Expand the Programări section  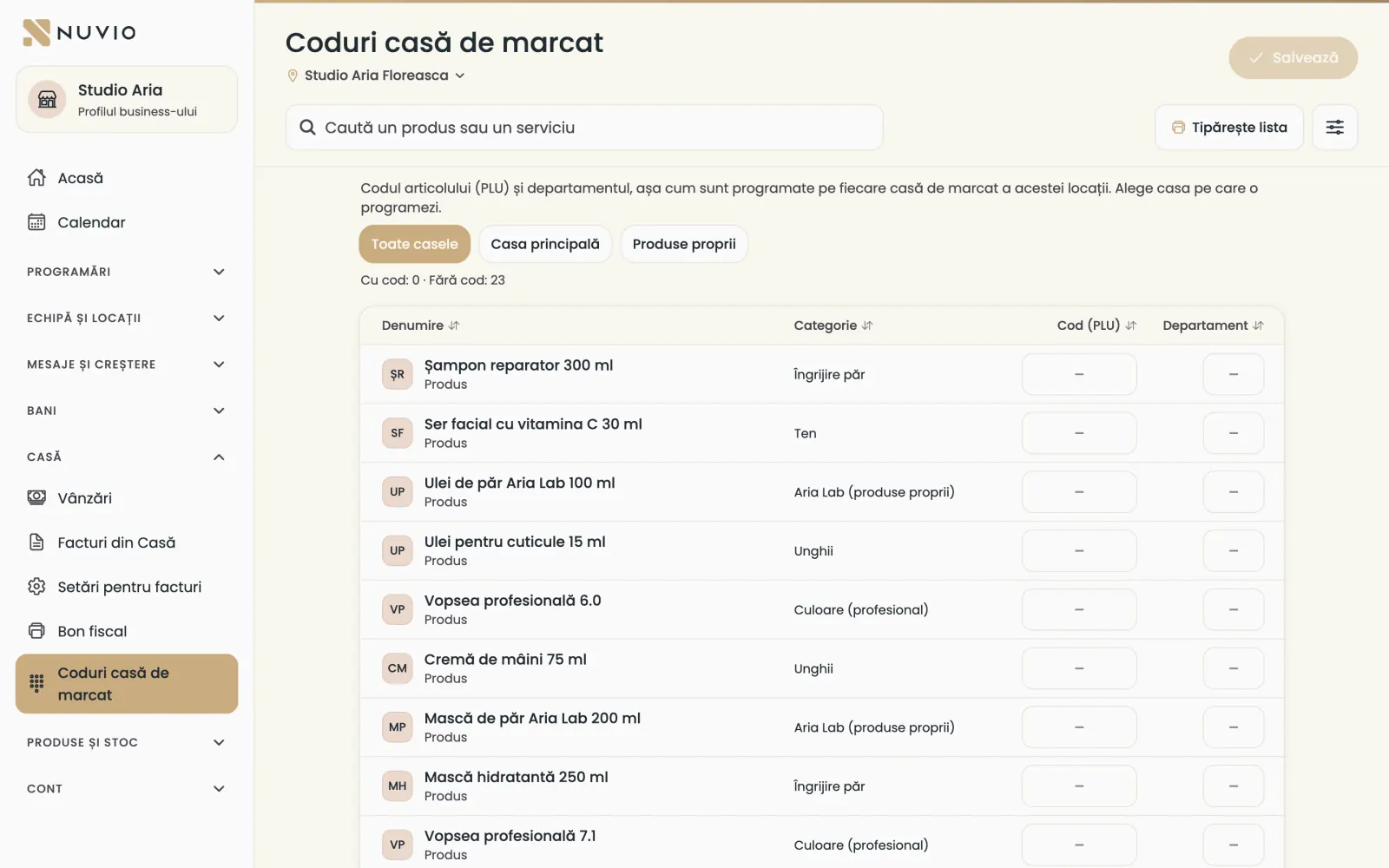127,272
